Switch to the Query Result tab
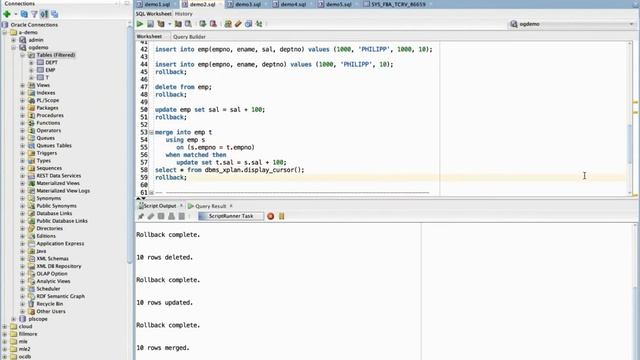 (x=210, y=206)
